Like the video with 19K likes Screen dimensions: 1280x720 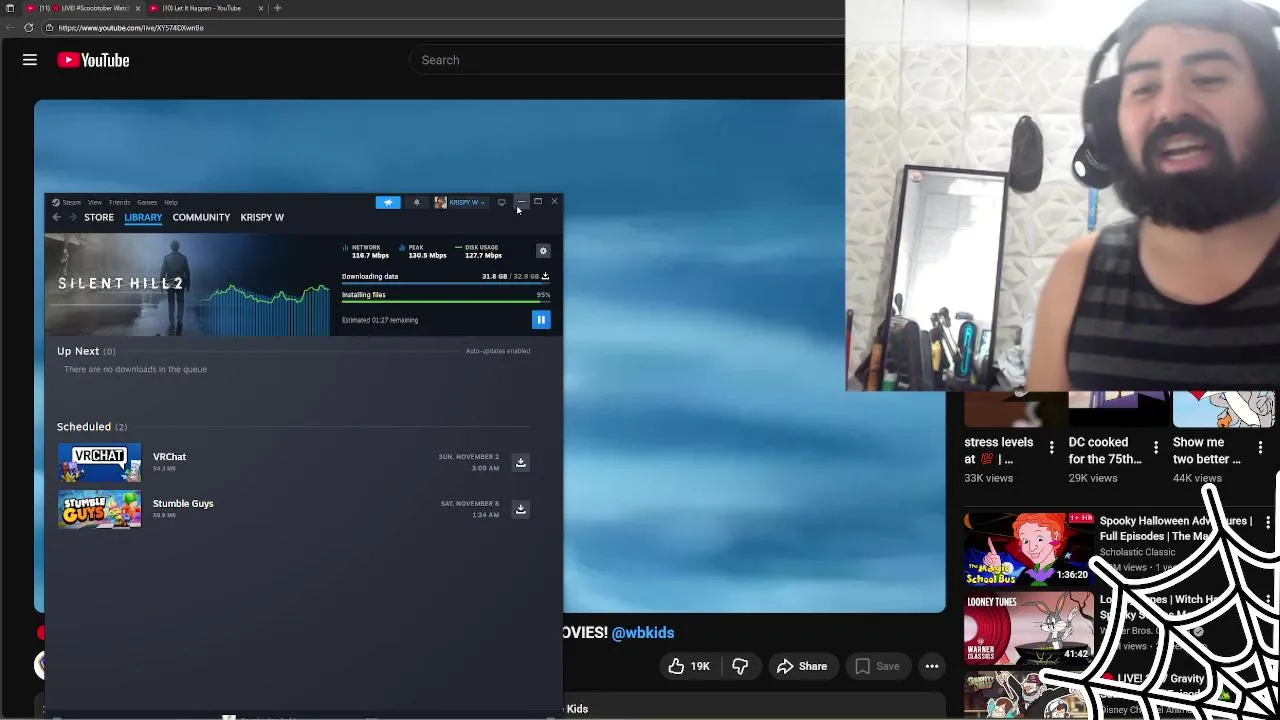tap(688, 666)
